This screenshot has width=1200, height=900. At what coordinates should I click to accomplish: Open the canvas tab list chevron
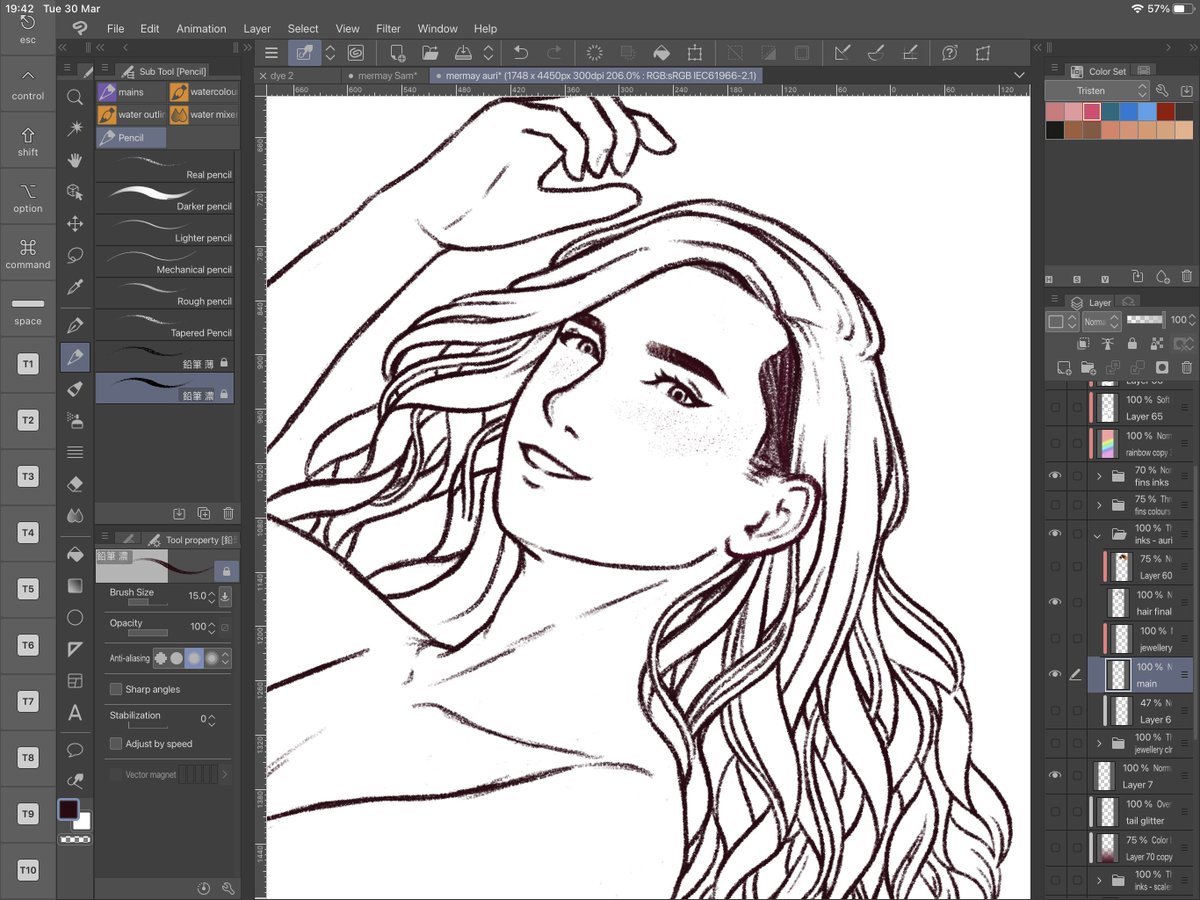1019,75
